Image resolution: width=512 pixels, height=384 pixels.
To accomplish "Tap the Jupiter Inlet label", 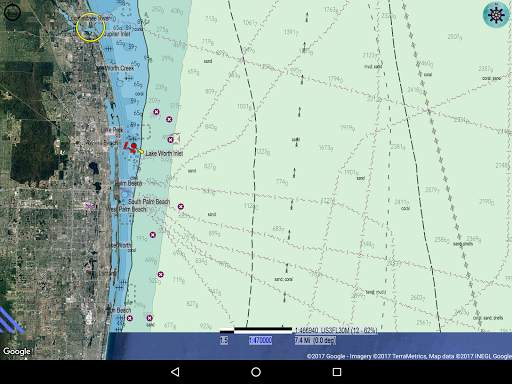I will coord(117,34).
